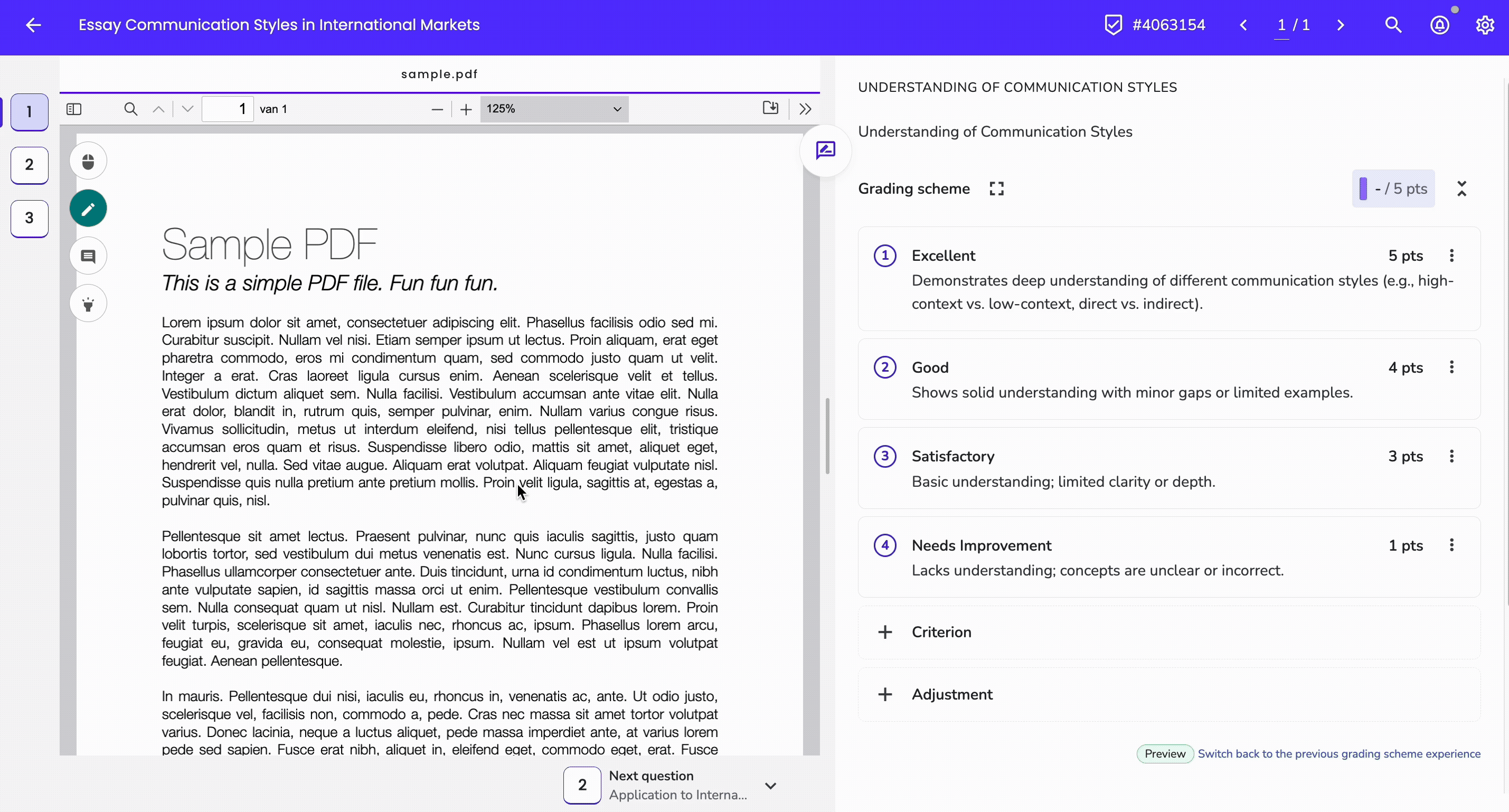Select the pencil annotation tool
Screen dimensions: 1509x812
click(x=88, y=208)
